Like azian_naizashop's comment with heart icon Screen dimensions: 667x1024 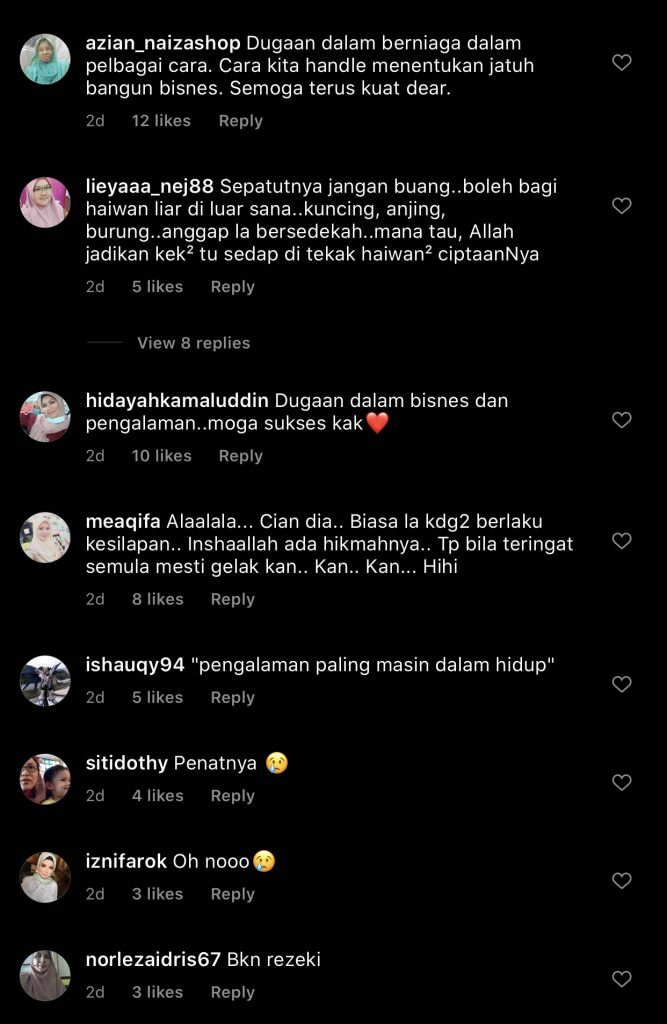621,63
